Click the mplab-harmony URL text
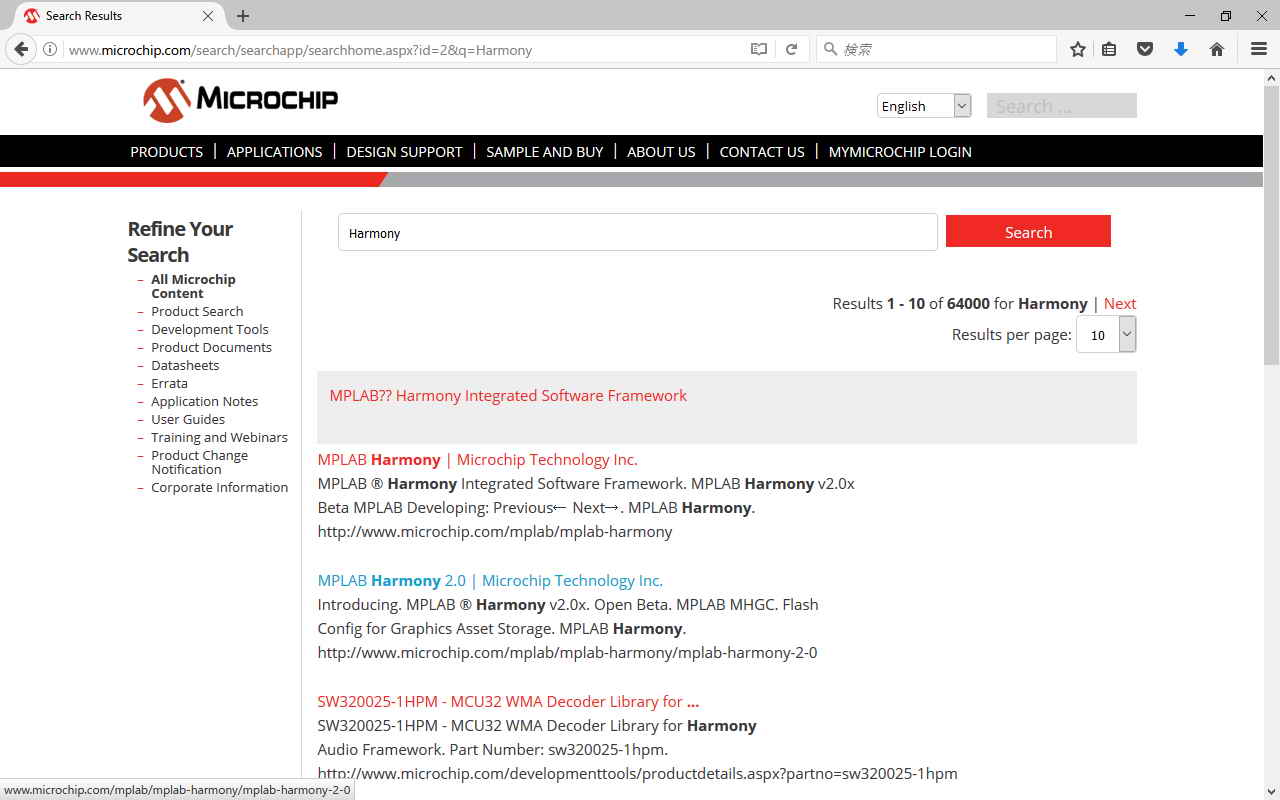 (x=495, y=531)
